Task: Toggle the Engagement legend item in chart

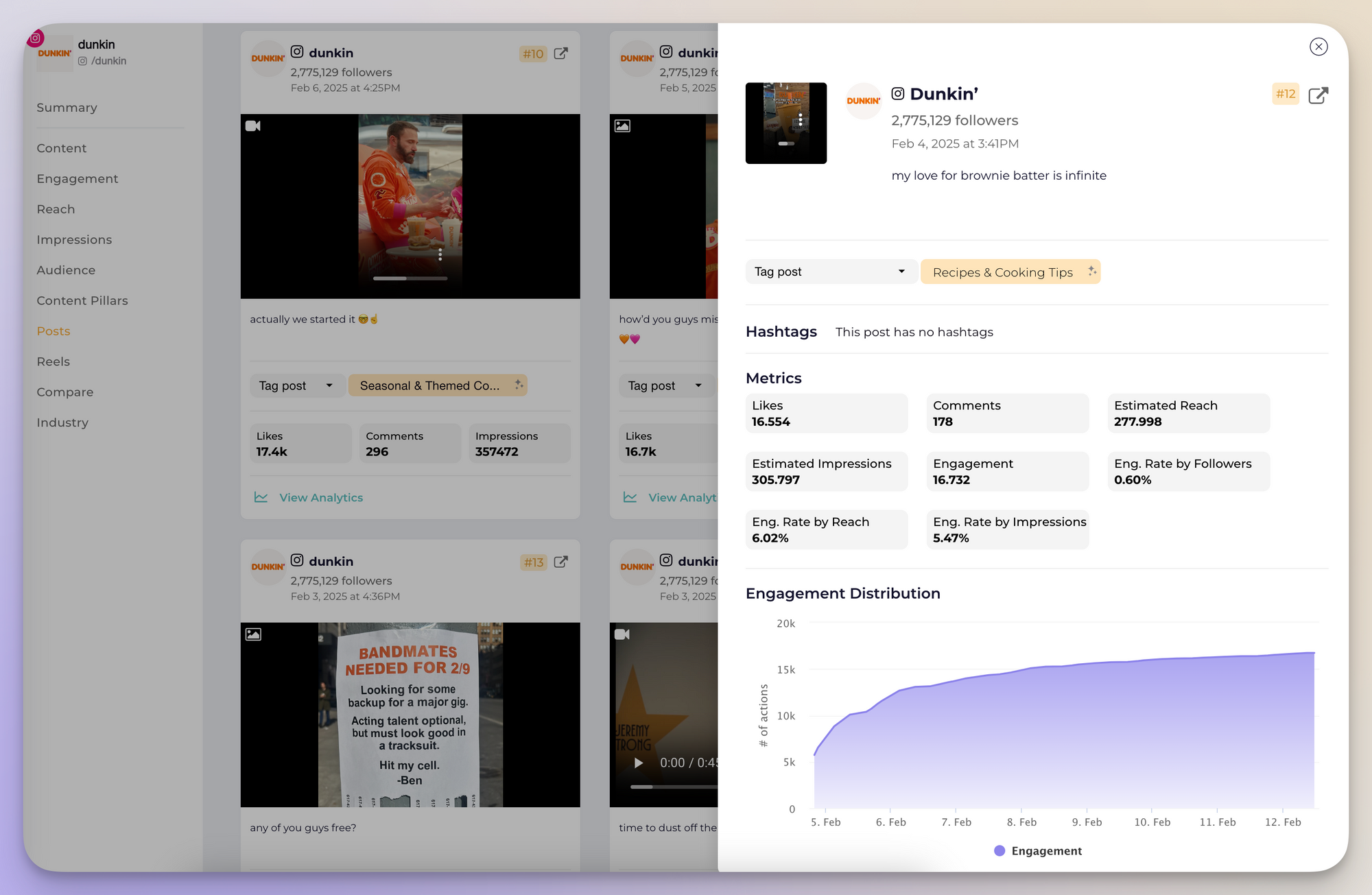Action: (1037, 850)
